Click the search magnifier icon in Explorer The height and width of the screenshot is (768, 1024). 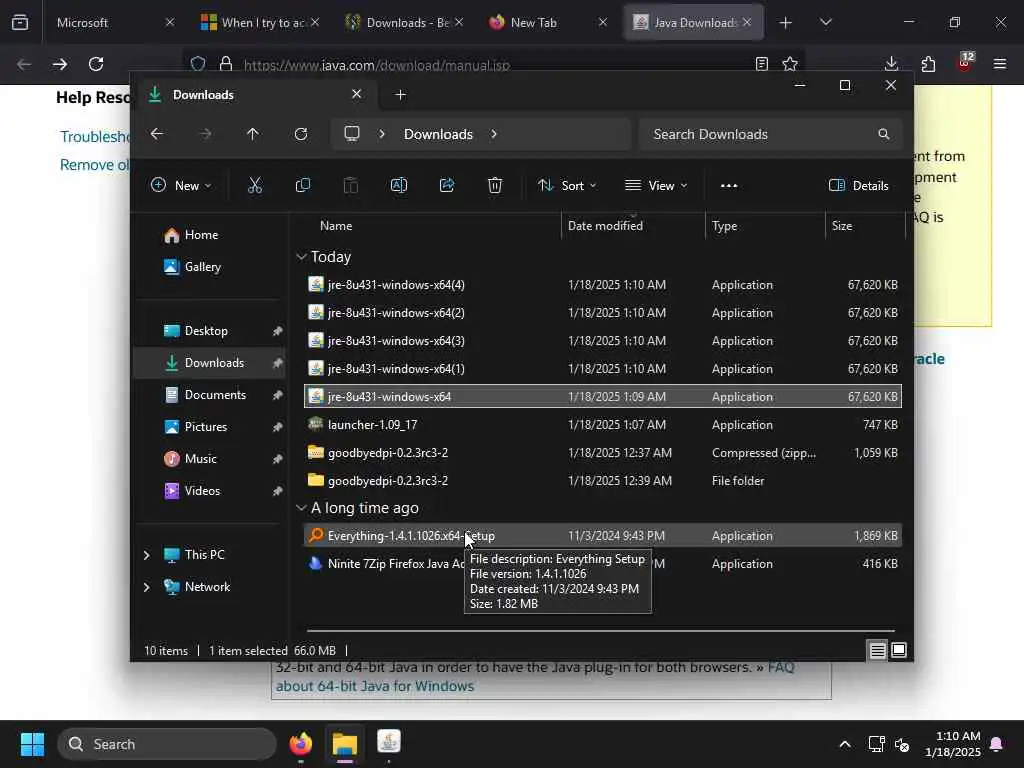[884, 134]
